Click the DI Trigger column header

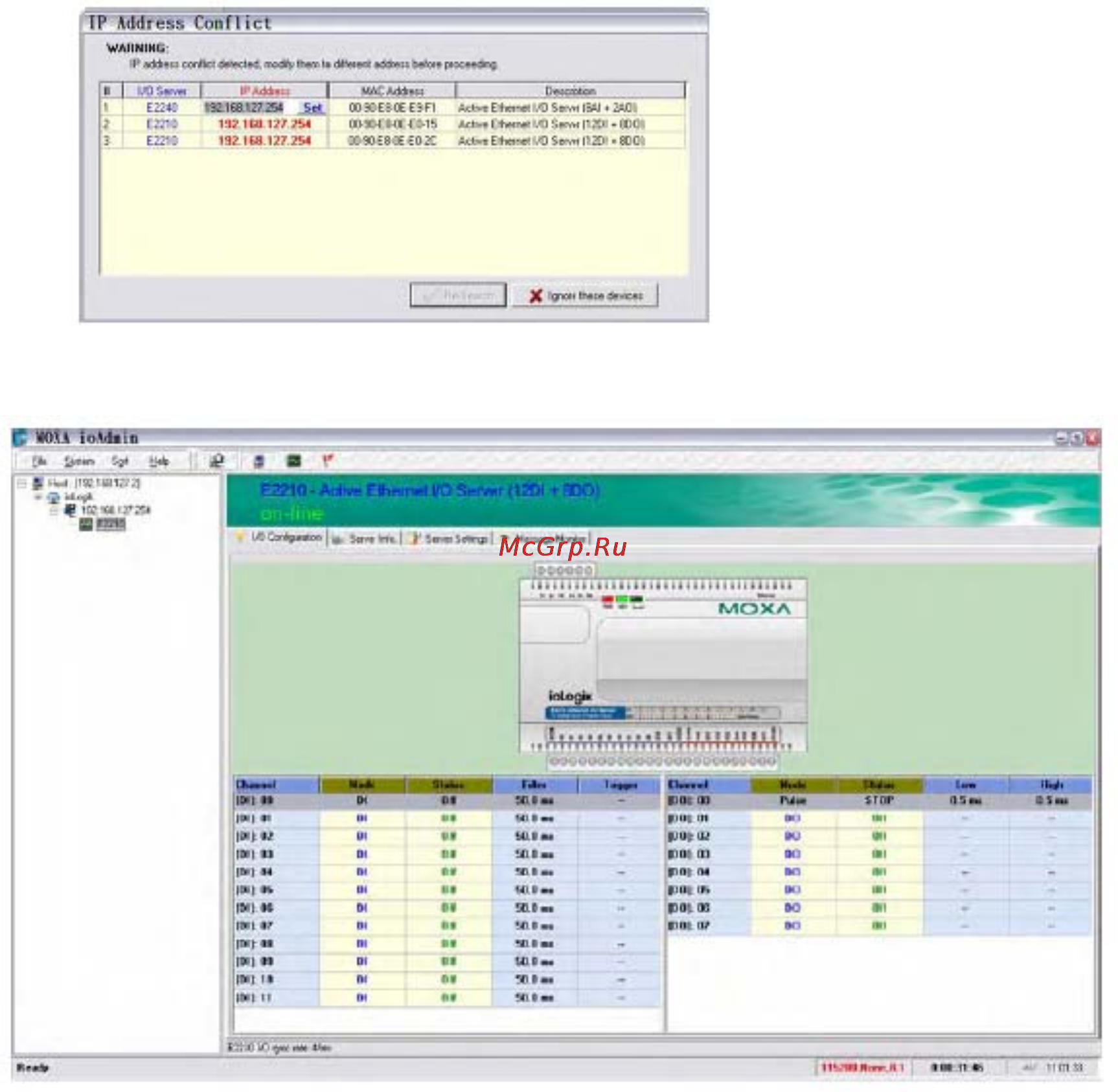(620, 784)
